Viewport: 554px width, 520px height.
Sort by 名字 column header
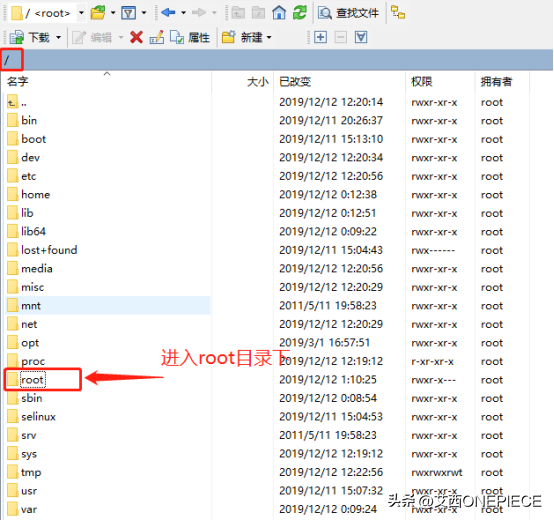pos(107,82)
